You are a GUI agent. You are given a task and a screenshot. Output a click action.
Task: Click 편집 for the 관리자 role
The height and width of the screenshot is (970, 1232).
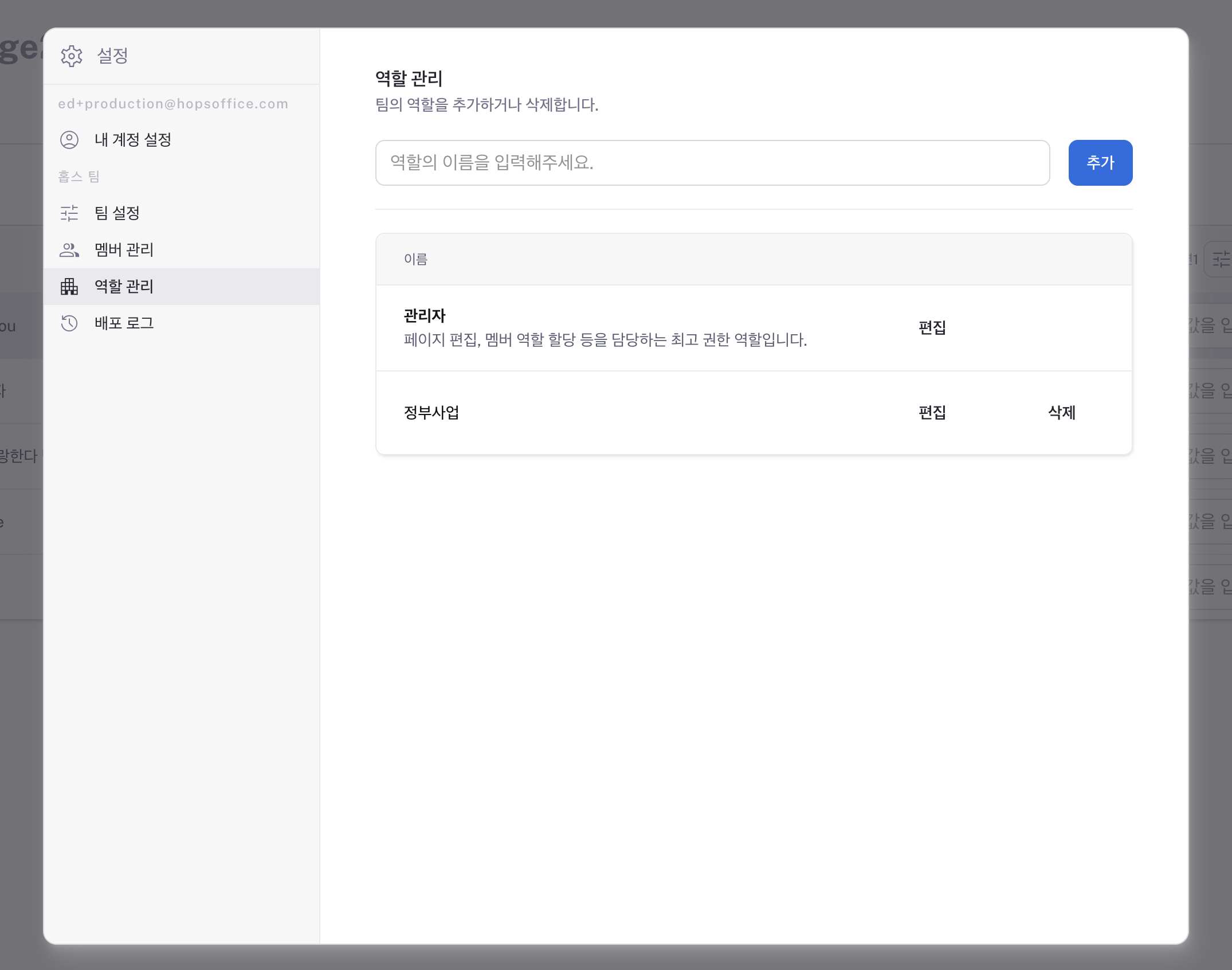pos(932,328)
